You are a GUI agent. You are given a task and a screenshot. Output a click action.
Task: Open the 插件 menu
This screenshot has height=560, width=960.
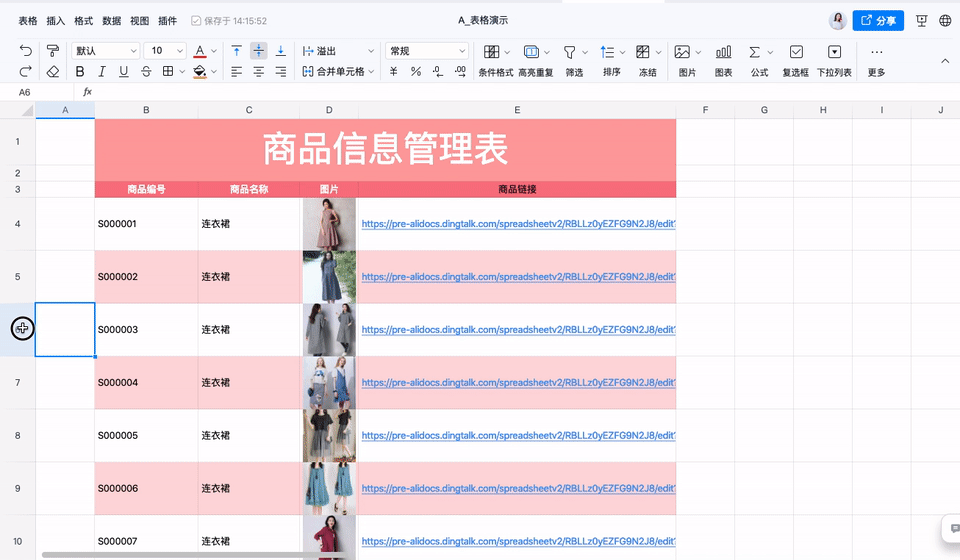(x=168, y=21)
